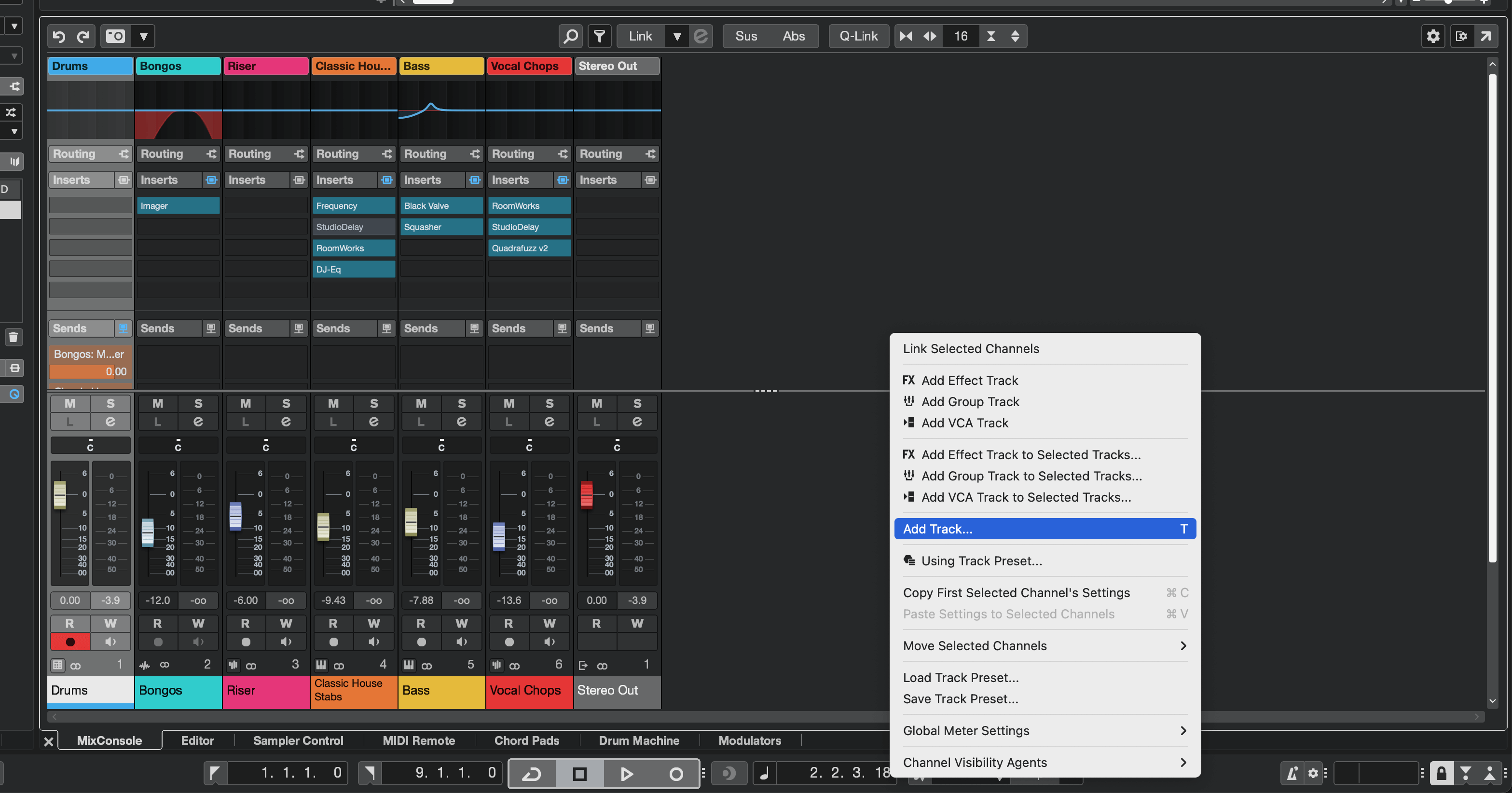Choose Link Selected Channels menu item

(x=1045, y=349)
